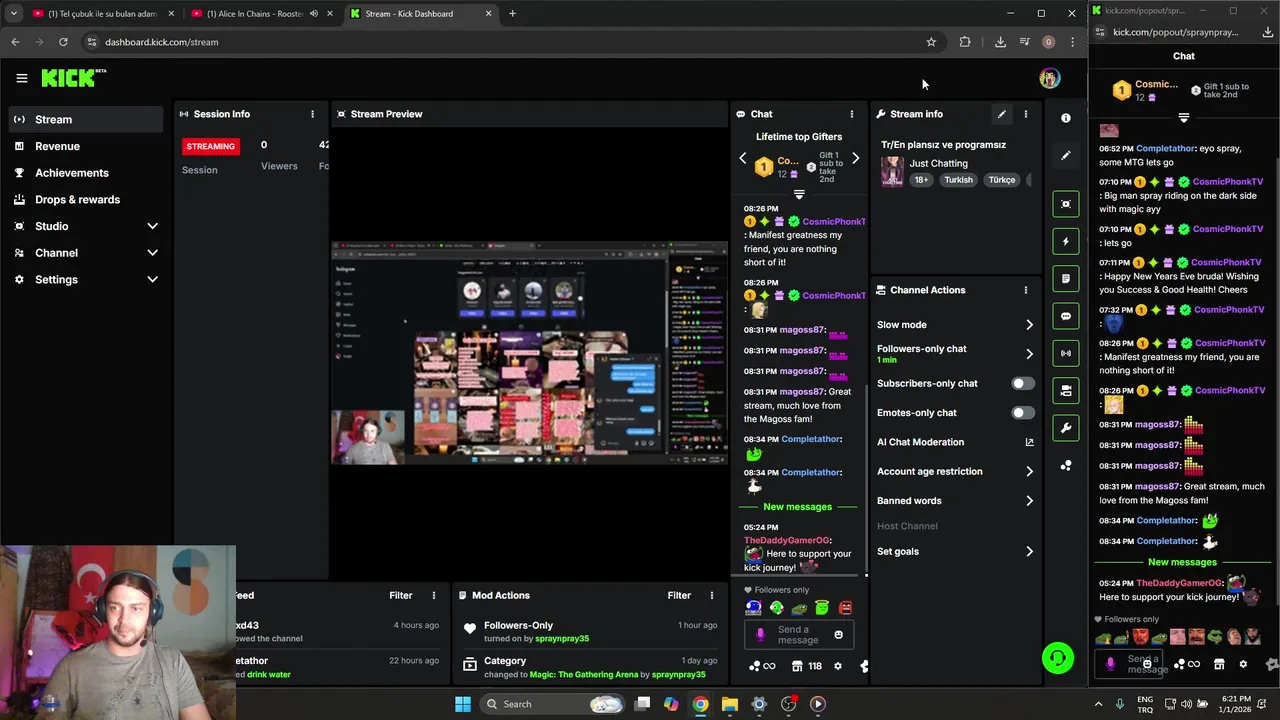Click the Türkçe stream tag
This screenshot has width=1280, height=720.
tap(1002, 180)
